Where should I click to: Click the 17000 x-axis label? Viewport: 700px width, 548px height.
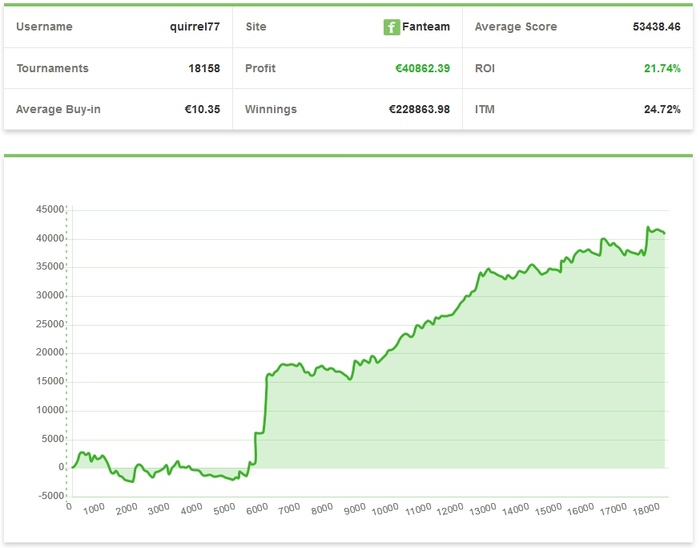coord(613,509)
